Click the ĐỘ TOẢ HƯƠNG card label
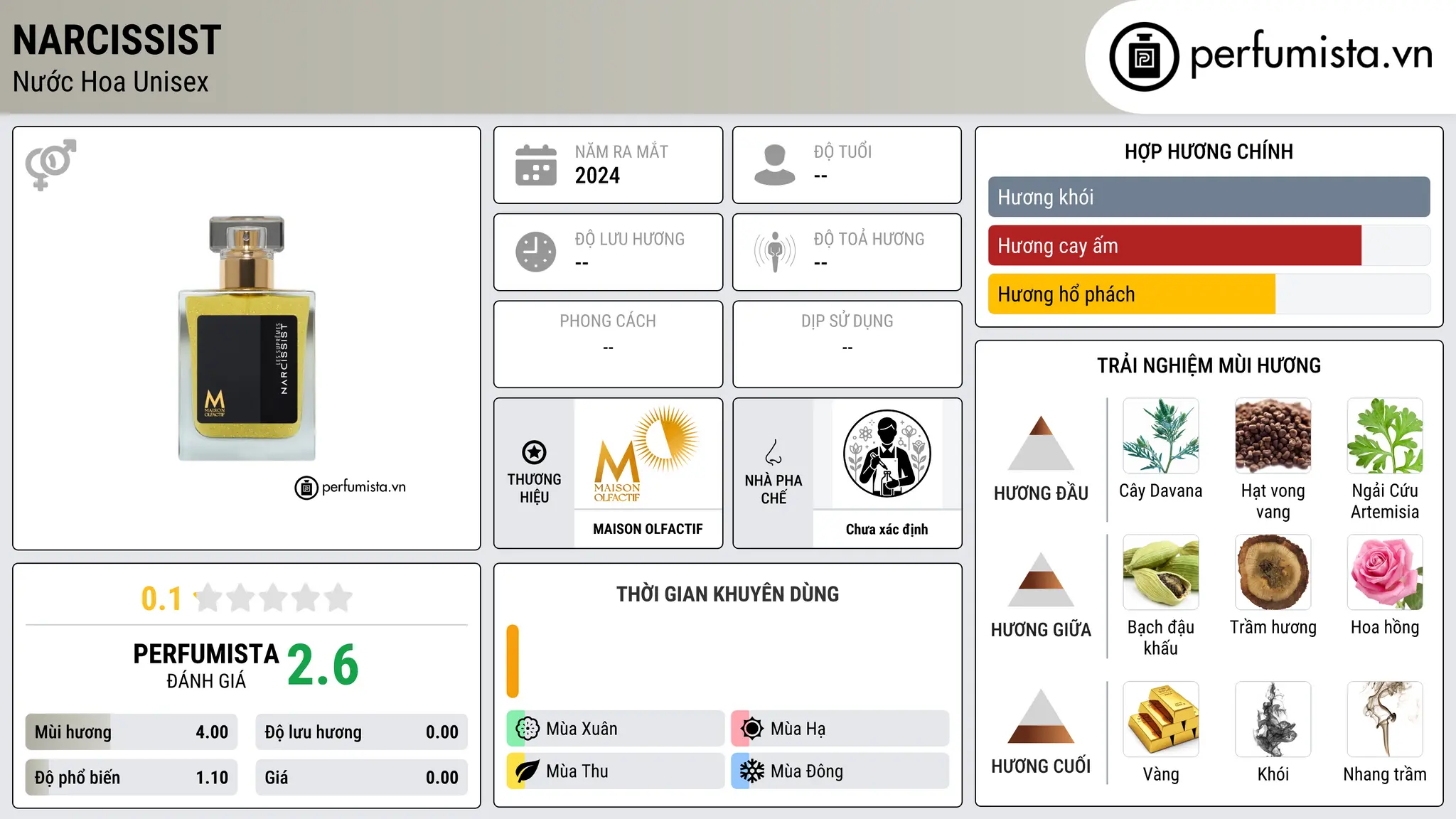1456x819 pixels. pos(869,239)
